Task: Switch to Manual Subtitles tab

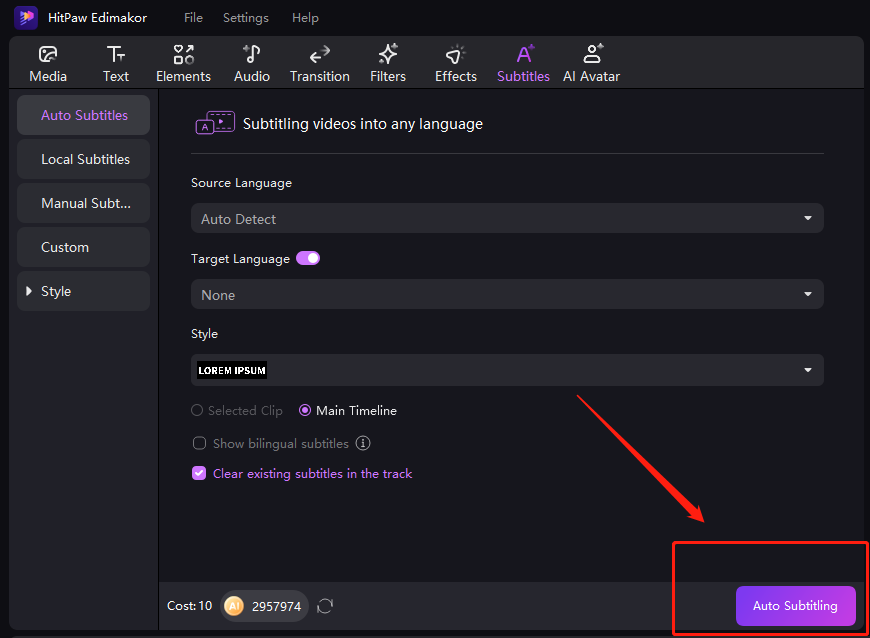Action: 84,203
